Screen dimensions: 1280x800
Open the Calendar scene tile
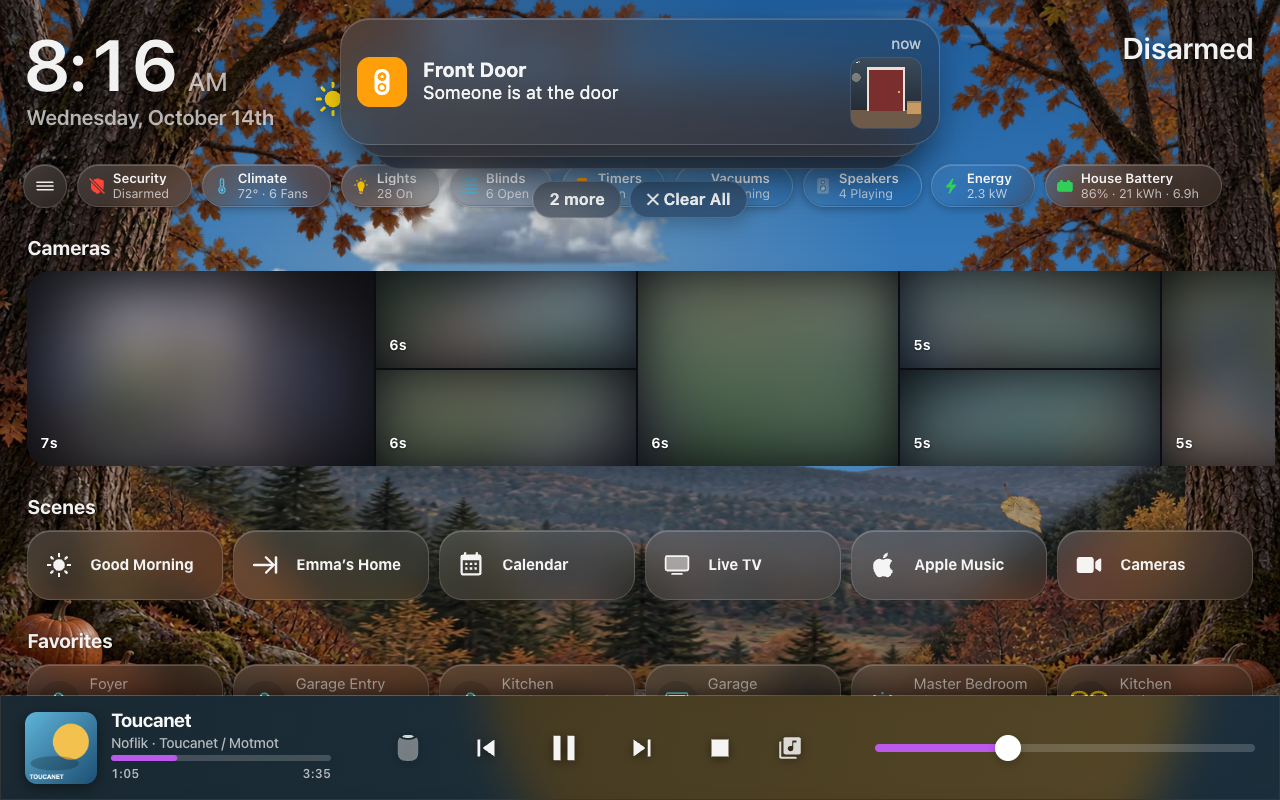coord(537,565)
